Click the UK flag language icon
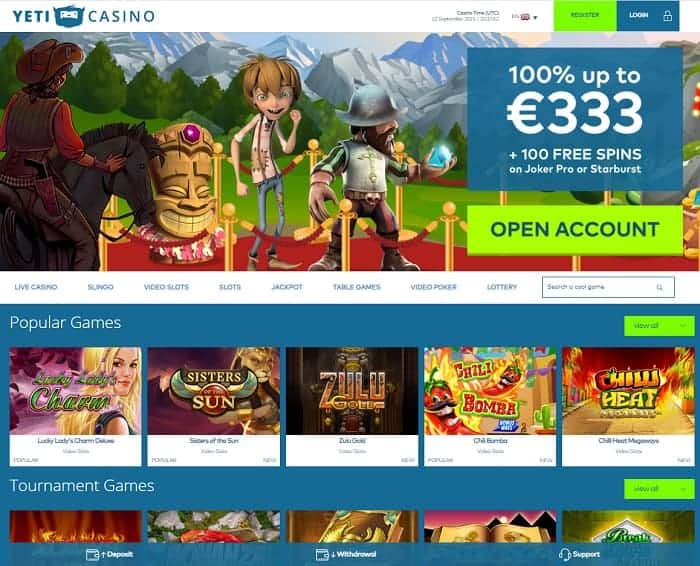This screenshot has width=700, height=566. [x=525, y=17]
